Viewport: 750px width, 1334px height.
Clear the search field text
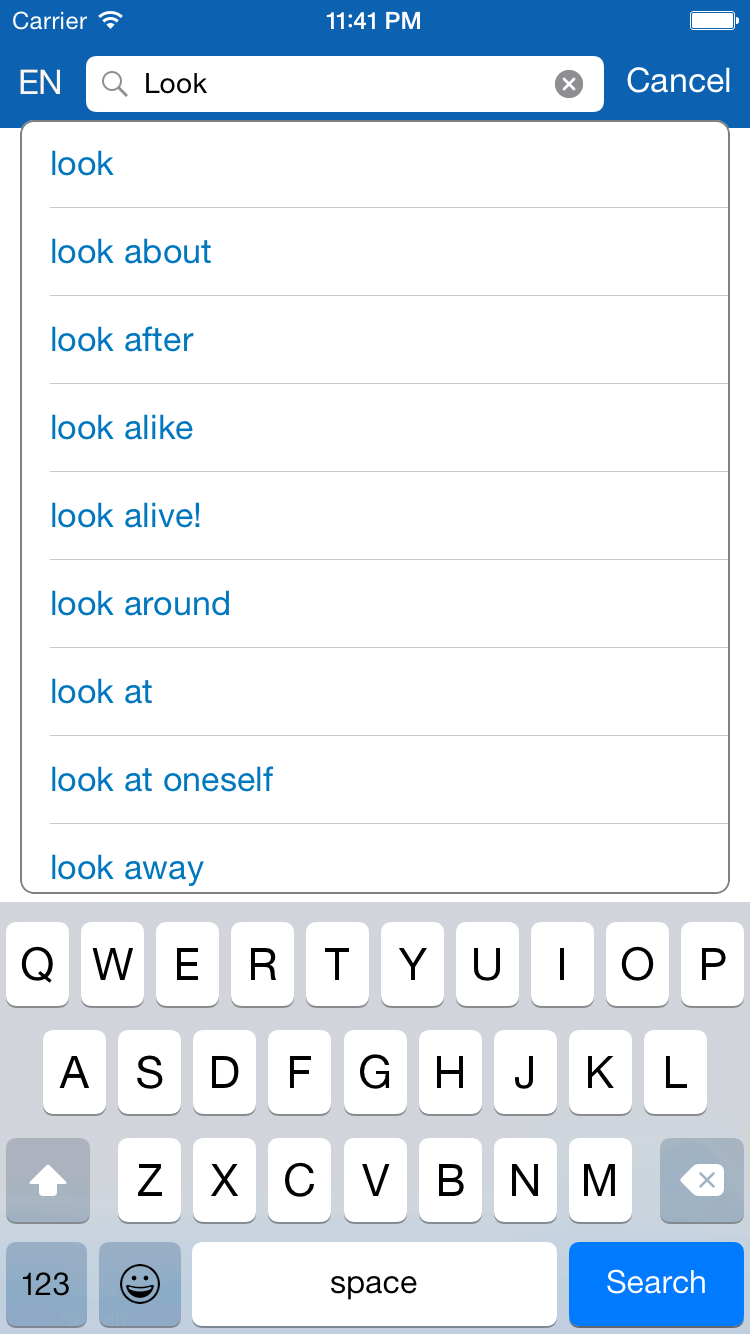click(x=569, y=84)
